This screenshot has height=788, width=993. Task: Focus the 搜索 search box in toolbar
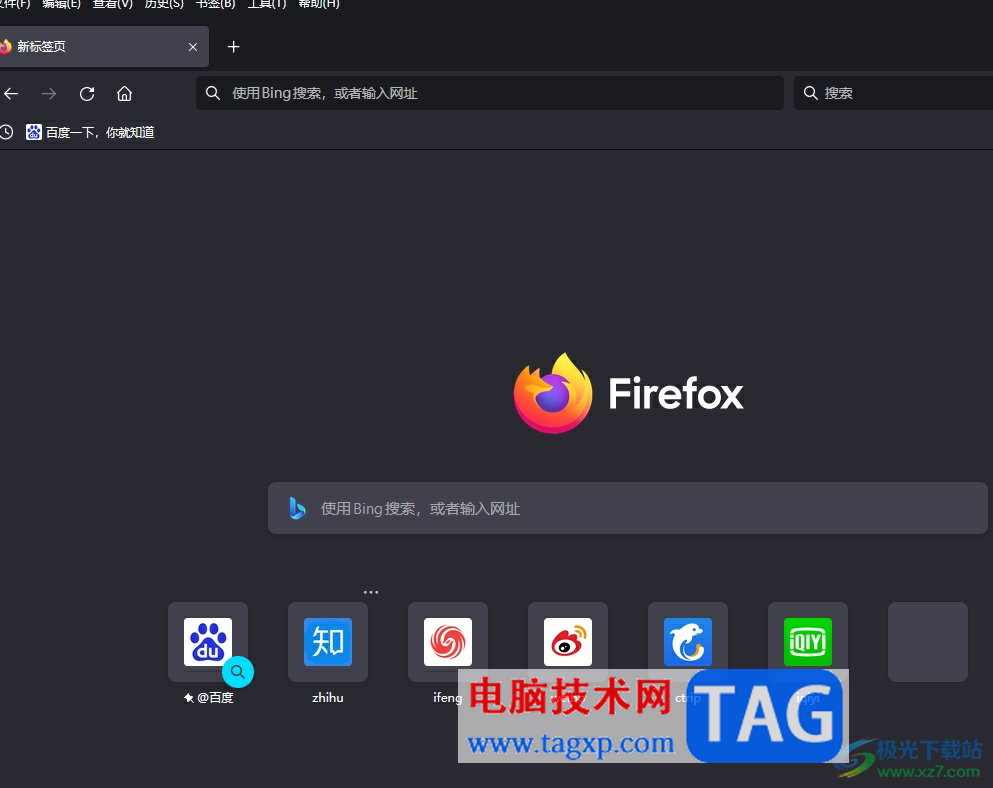[x=893, y=93]
